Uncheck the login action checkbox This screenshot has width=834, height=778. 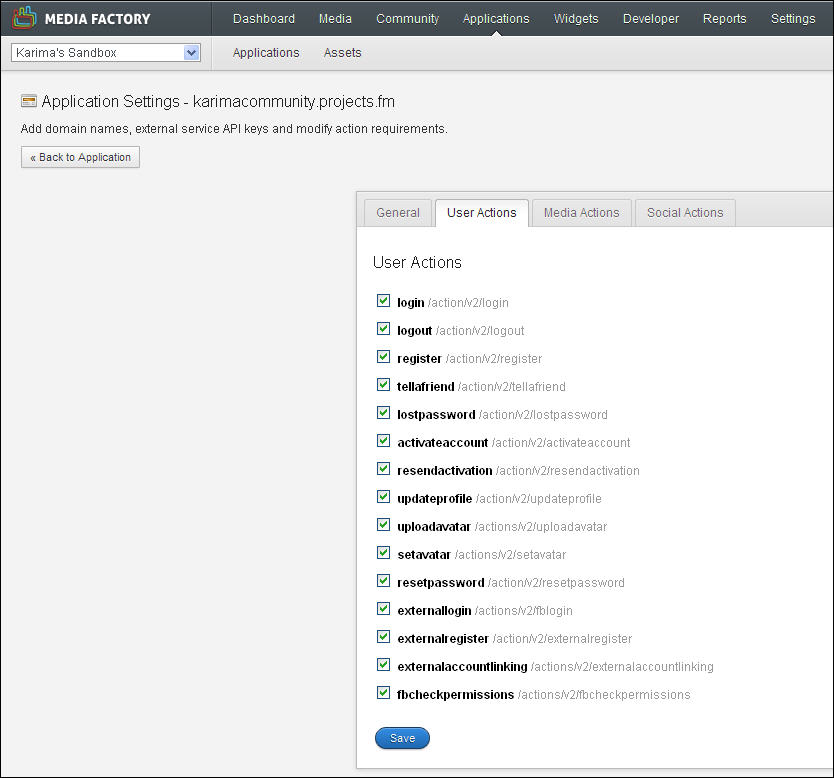pos(383,300)
